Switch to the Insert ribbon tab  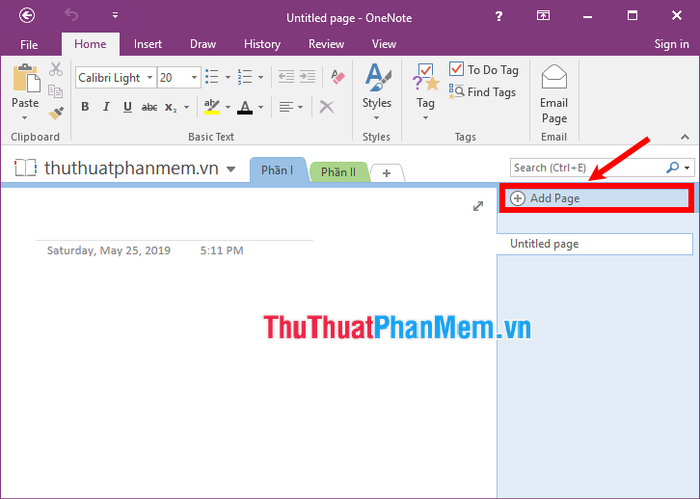[148, 44]
